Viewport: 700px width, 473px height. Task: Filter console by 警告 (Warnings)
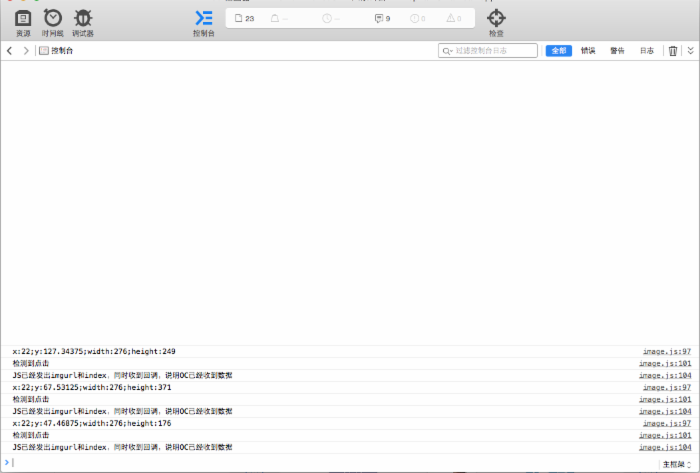coord(617,51)
